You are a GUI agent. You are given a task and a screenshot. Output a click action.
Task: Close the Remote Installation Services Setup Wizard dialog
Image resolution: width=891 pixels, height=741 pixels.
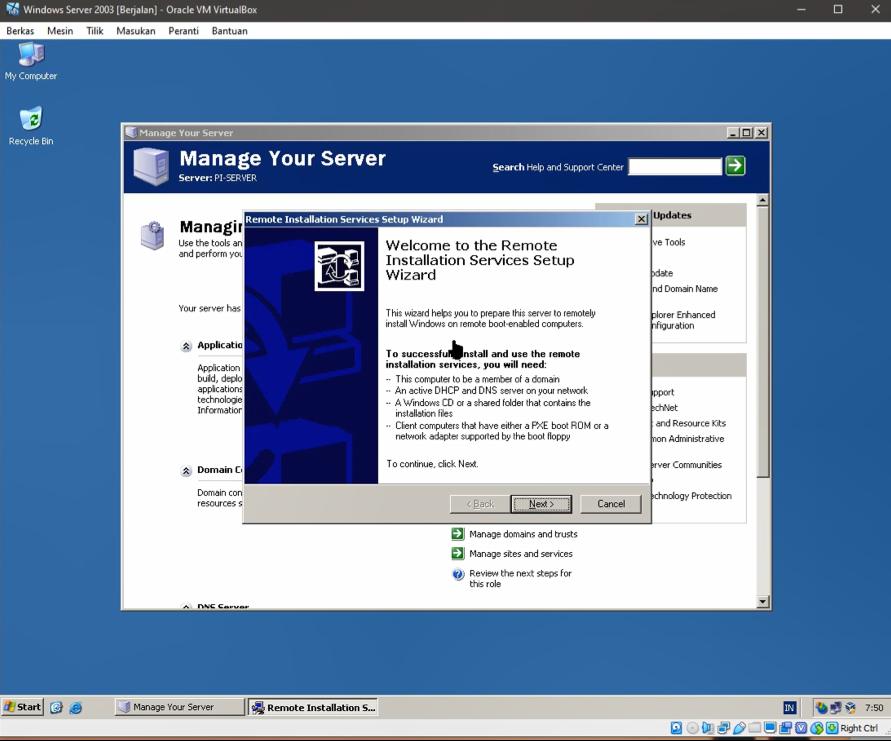pyautogui.click(x=641, y=219)
